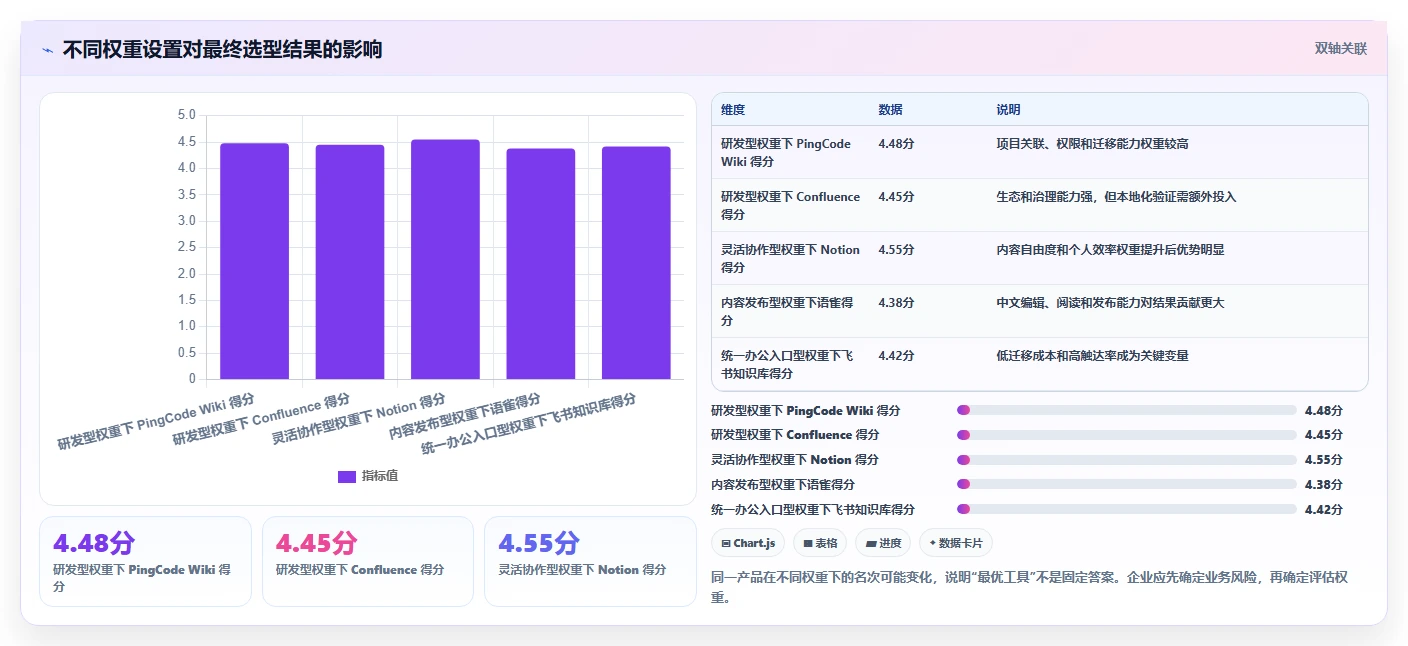Click the progress label 内容发布型权重下语雀得分

[x=782, y=485]
